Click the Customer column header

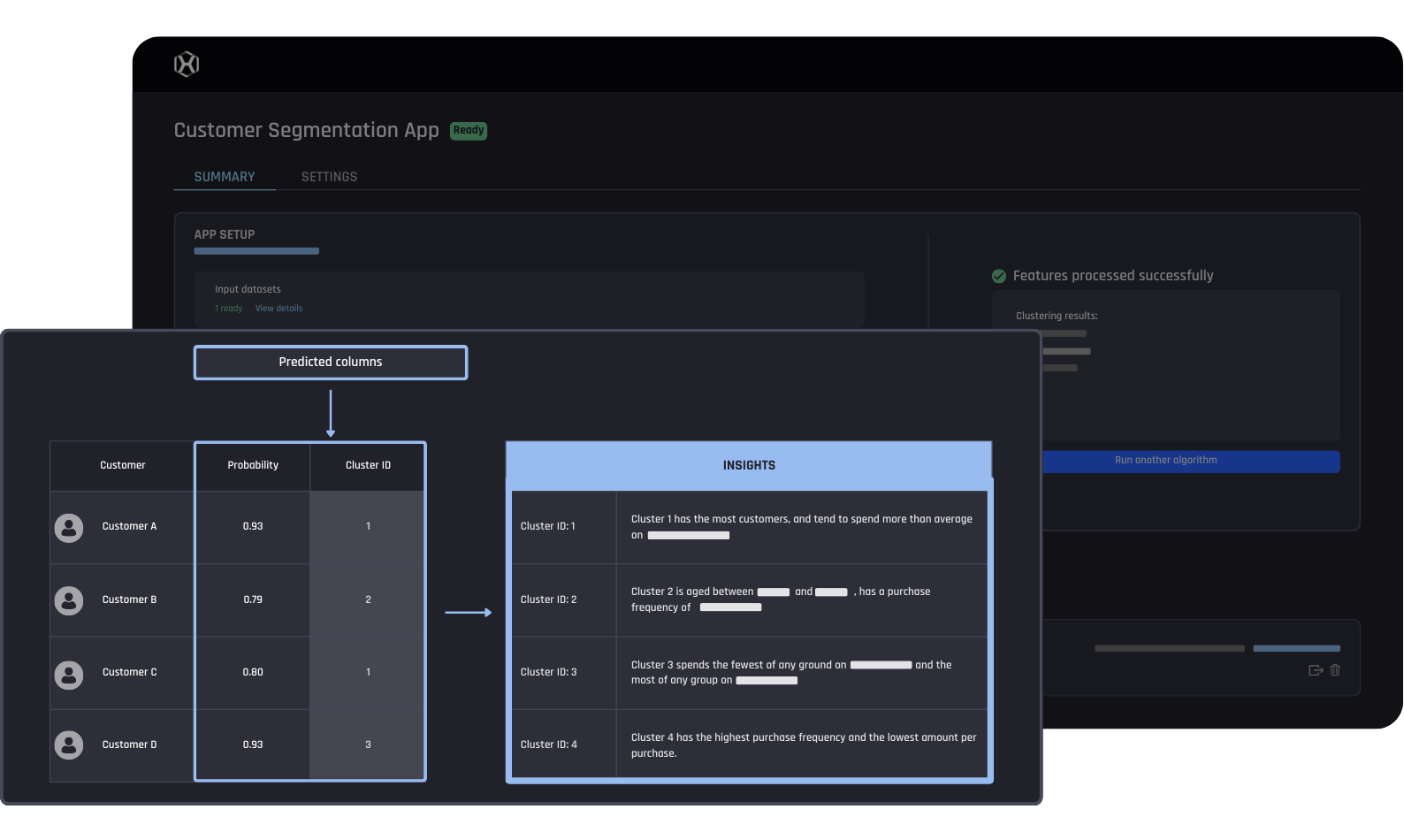pos(122,465)
